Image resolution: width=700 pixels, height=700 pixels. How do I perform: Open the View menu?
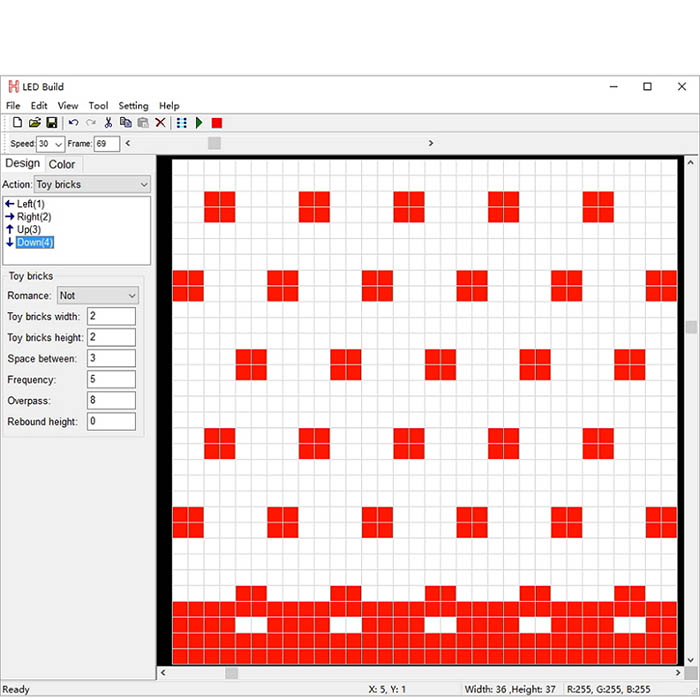tap(68, 106)
